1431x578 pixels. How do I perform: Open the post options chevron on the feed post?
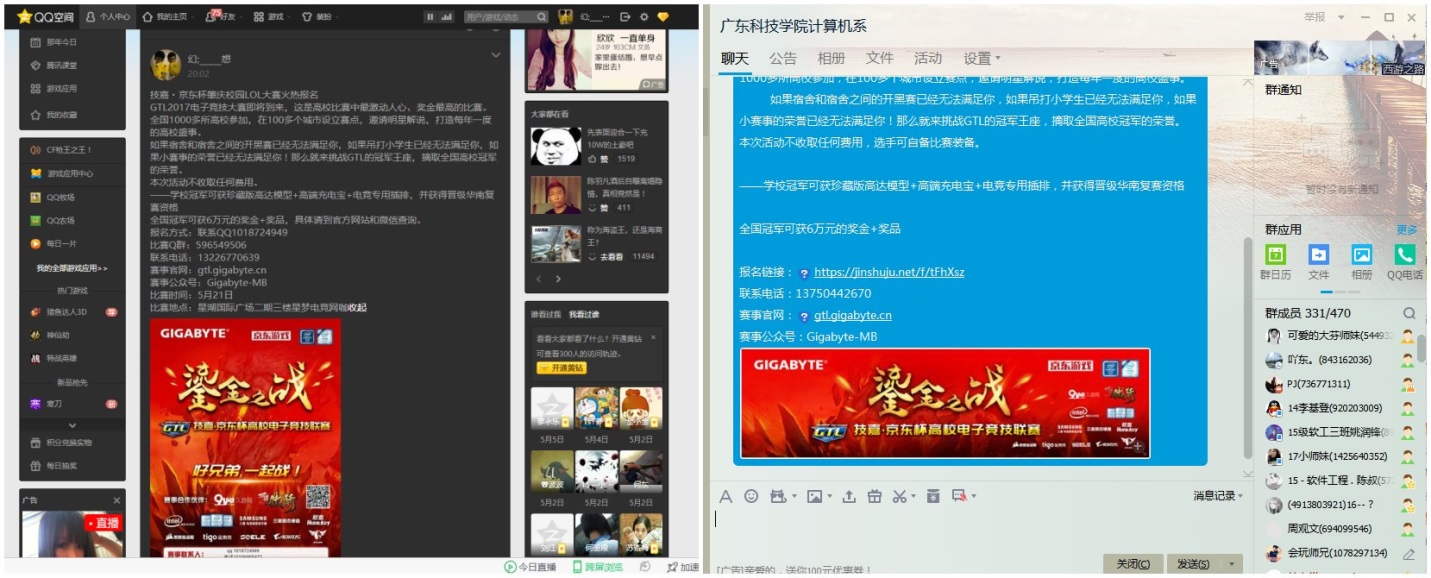[x=495, y=55]
